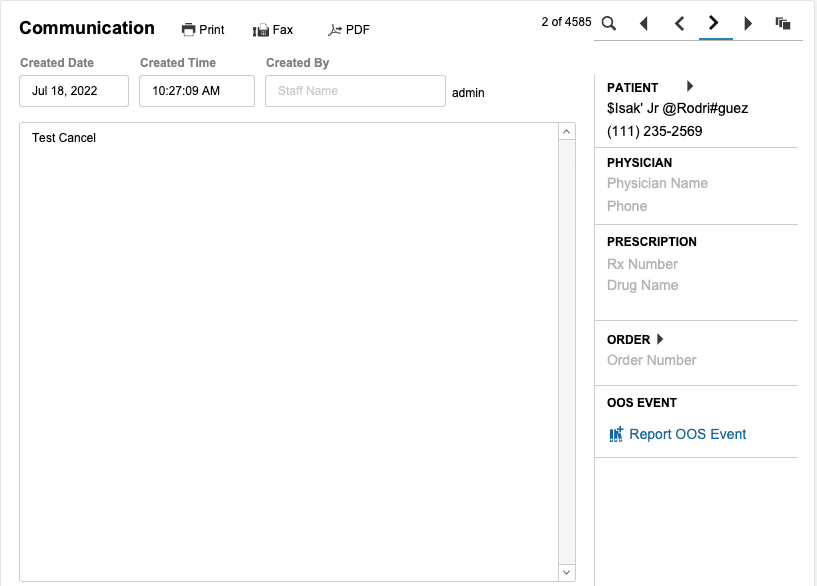Click the '2 of 4585' record counter
This screenshot has height=586, width=817.
[566, 22]
